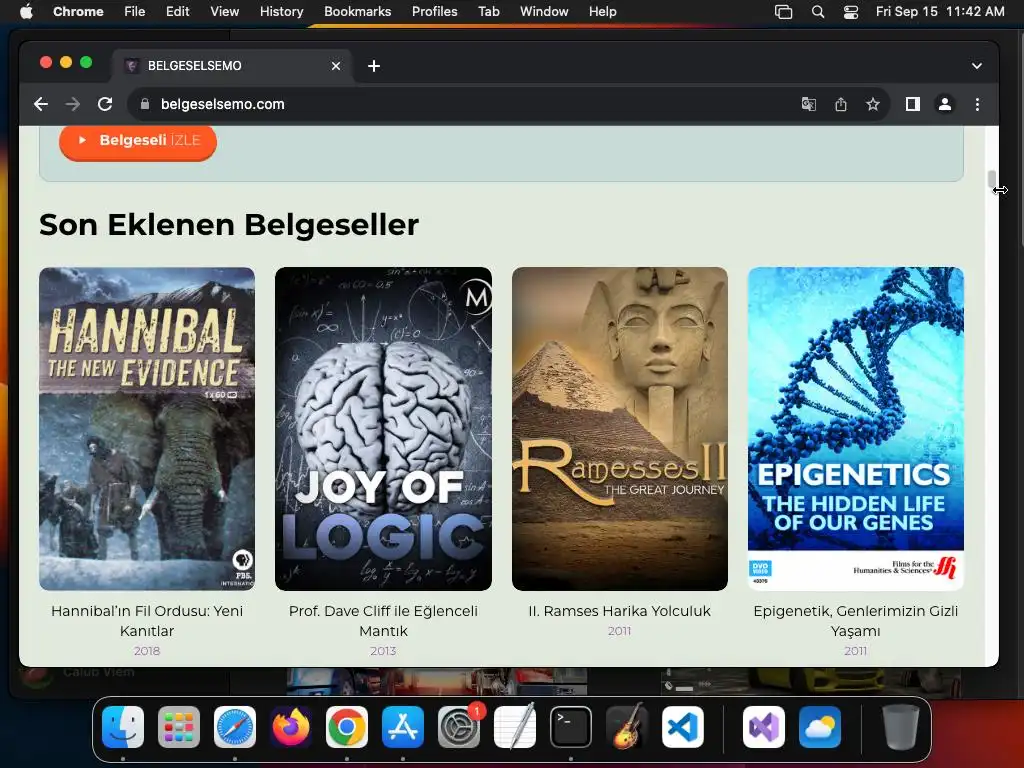Bookmark this tab with the star icon
1024x768 pixels.
coord(872,104)
